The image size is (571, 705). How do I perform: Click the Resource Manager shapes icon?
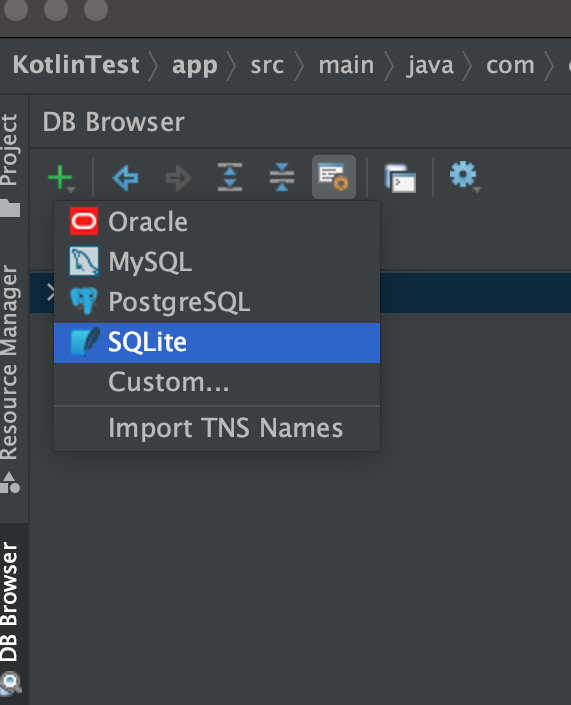(x=10, y=483)
